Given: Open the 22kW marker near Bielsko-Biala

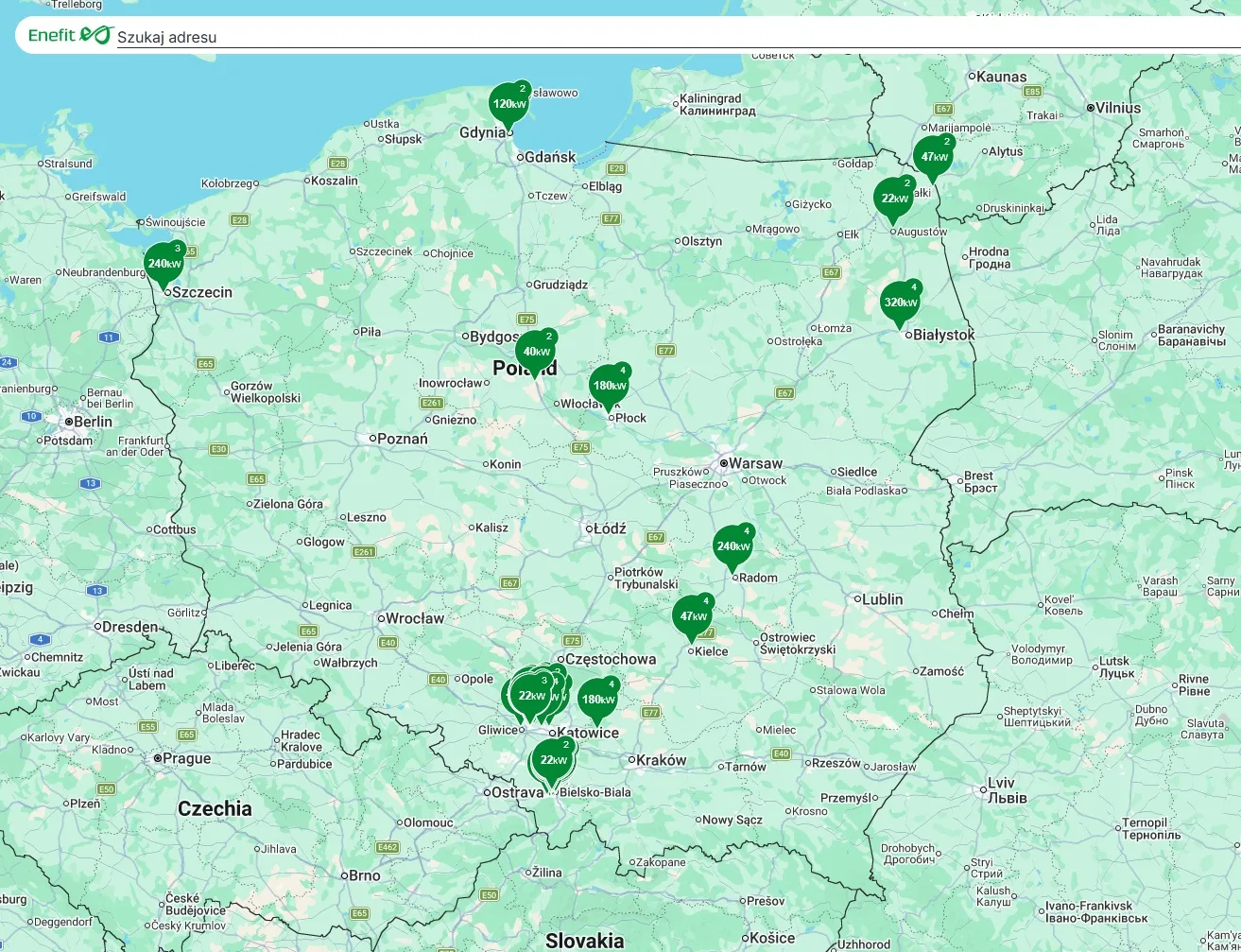Looking at the screenshot, I should click(x=553, y=761).
